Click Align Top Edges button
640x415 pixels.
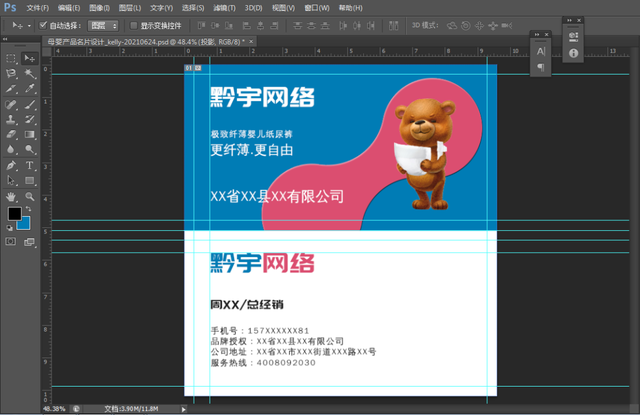(x=201, y=26)
